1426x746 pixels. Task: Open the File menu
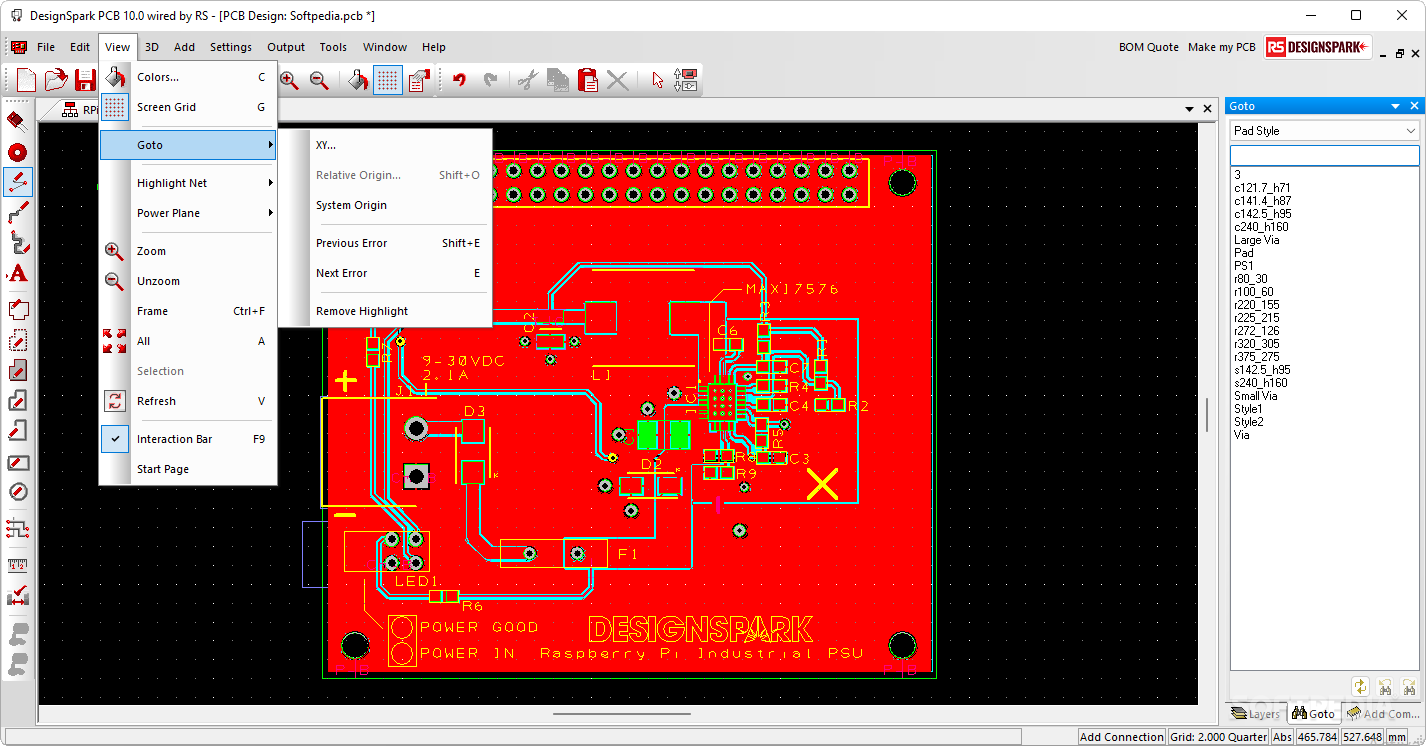click(46, 47)
